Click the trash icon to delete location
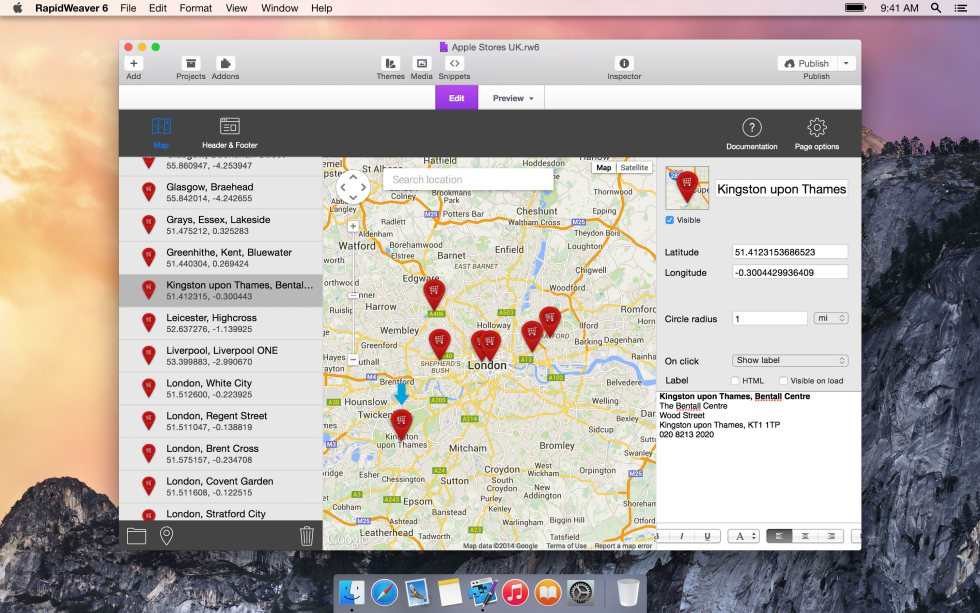This screenshot has height=613, width=980. [306, 536]
